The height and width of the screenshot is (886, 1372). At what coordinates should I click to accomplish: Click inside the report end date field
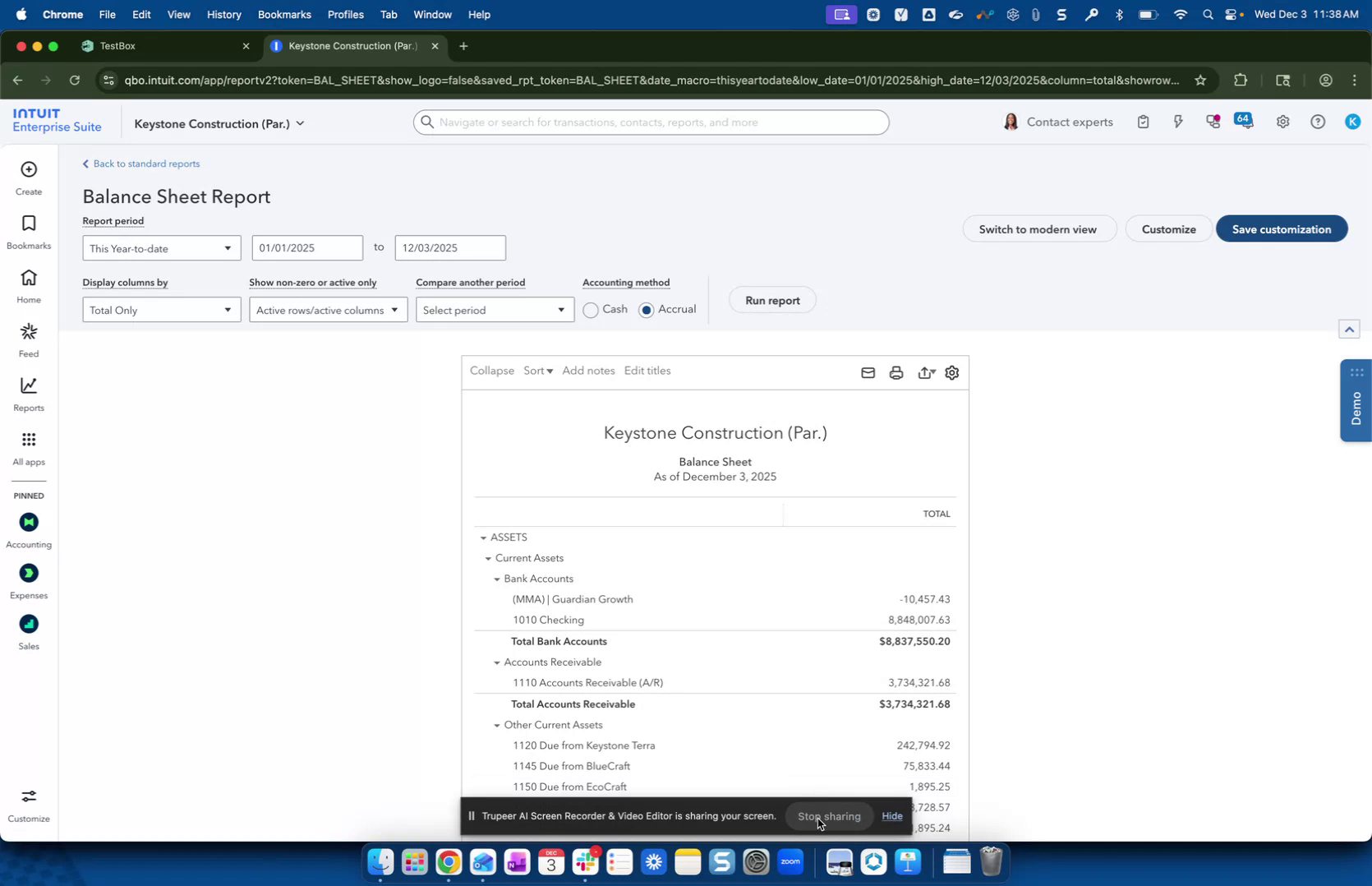click(x=449, y=247)
